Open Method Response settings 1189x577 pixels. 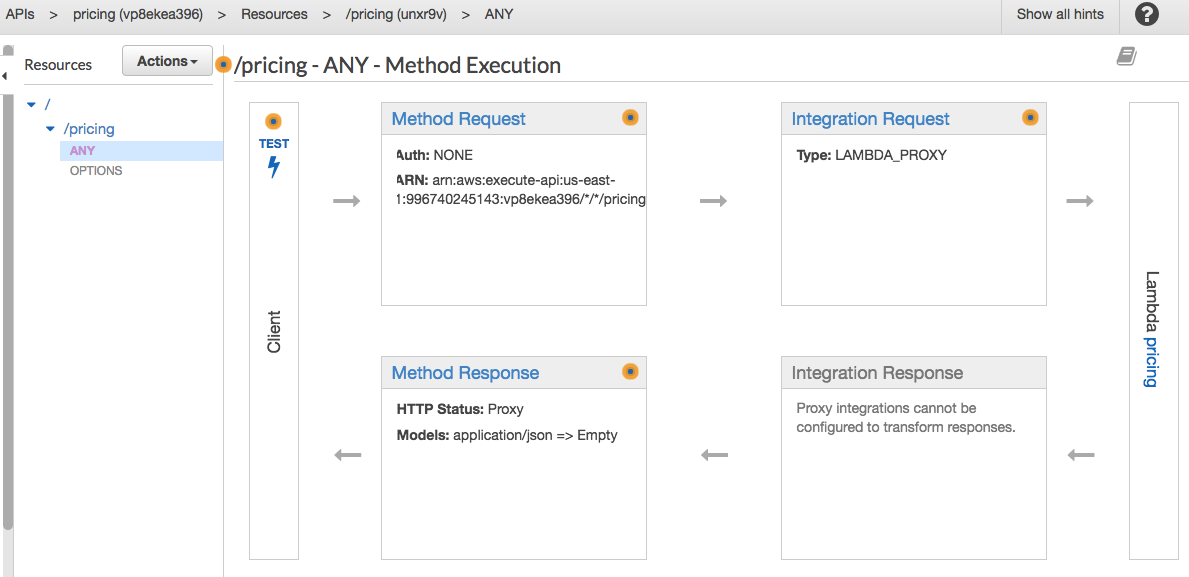[463, 372]
